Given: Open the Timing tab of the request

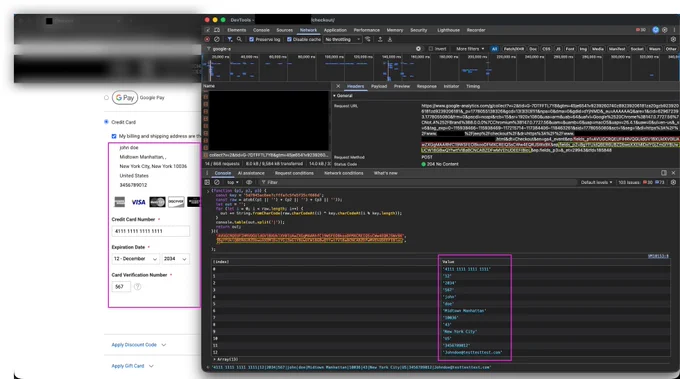Looking at the screenshot, I should tap(473, 86).
